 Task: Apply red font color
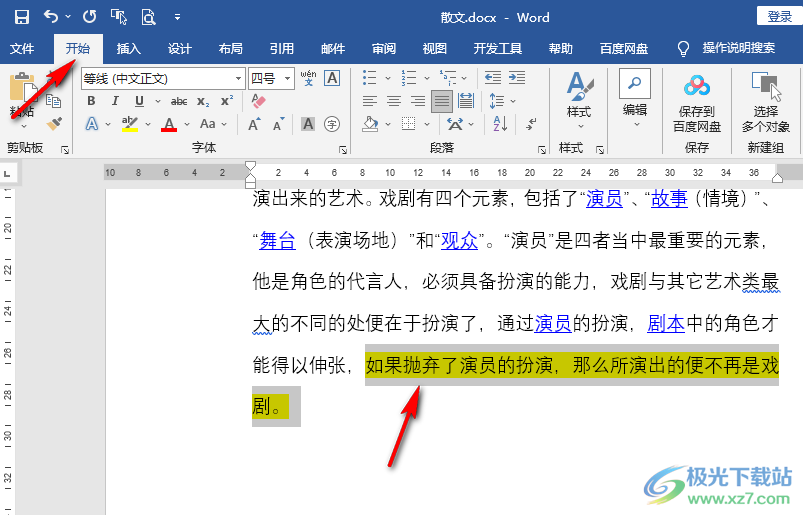tap(169, 123)
